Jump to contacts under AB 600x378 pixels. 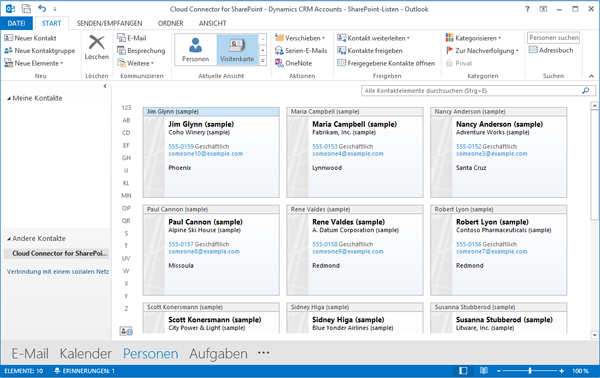click(x=126, y=120)
